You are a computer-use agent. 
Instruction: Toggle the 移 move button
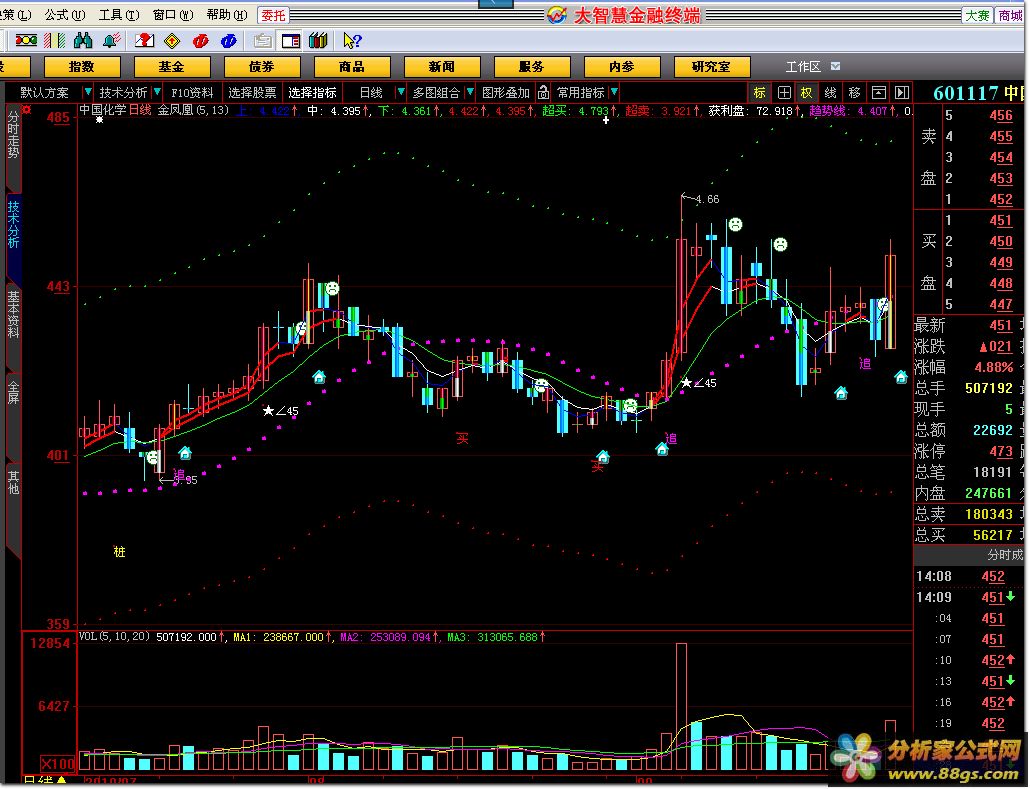(854, 93)
